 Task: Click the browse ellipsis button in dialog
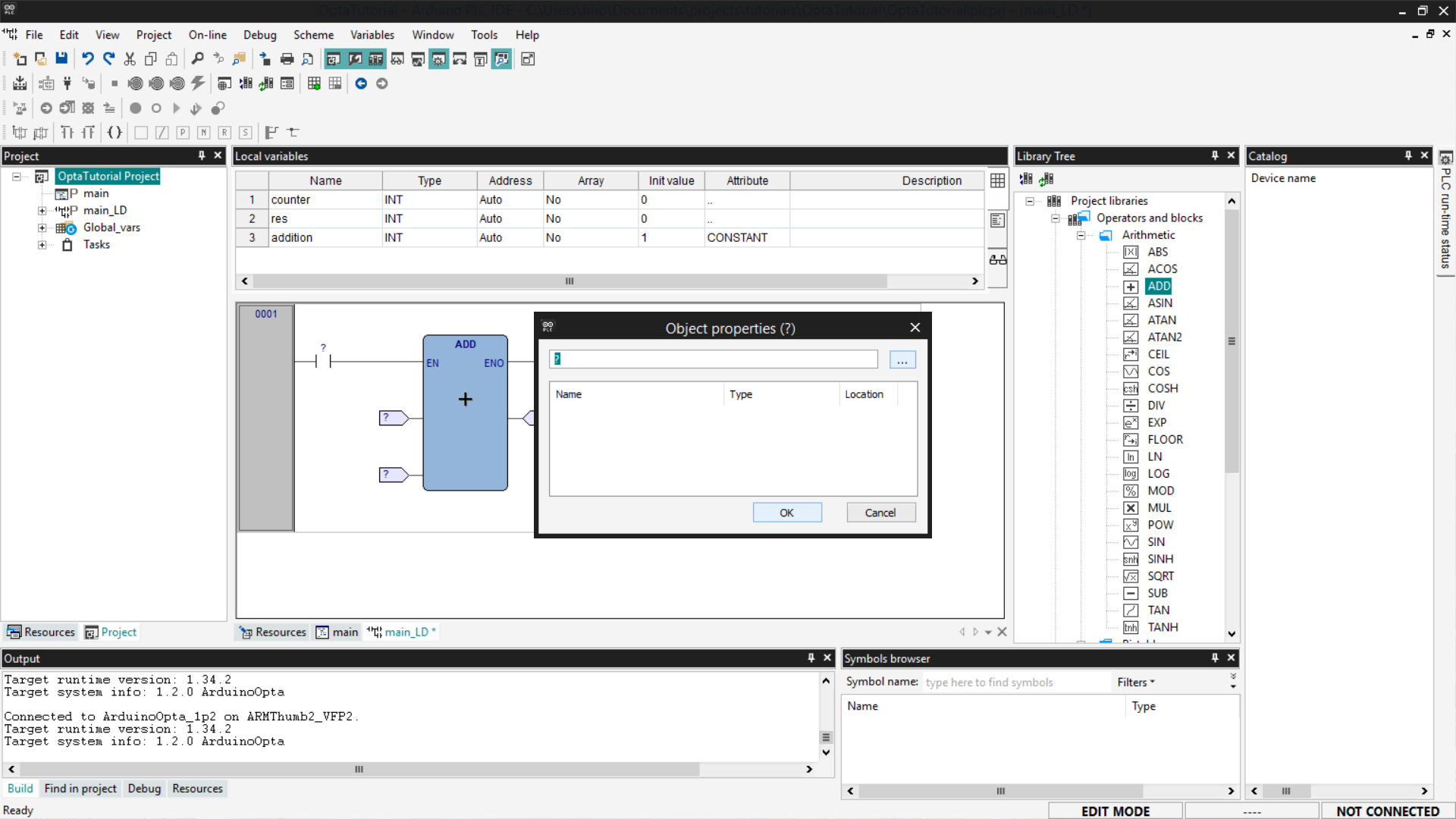(902, 359)
